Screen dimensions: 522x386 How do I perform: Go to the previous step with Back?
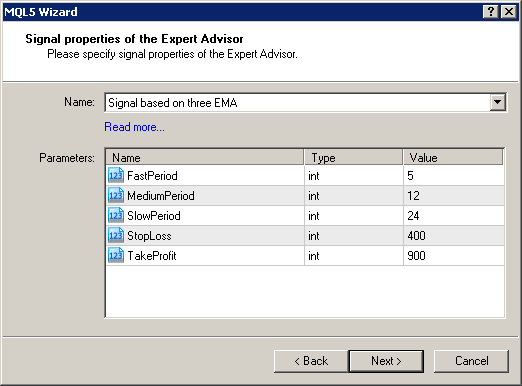tap(311, 361)
